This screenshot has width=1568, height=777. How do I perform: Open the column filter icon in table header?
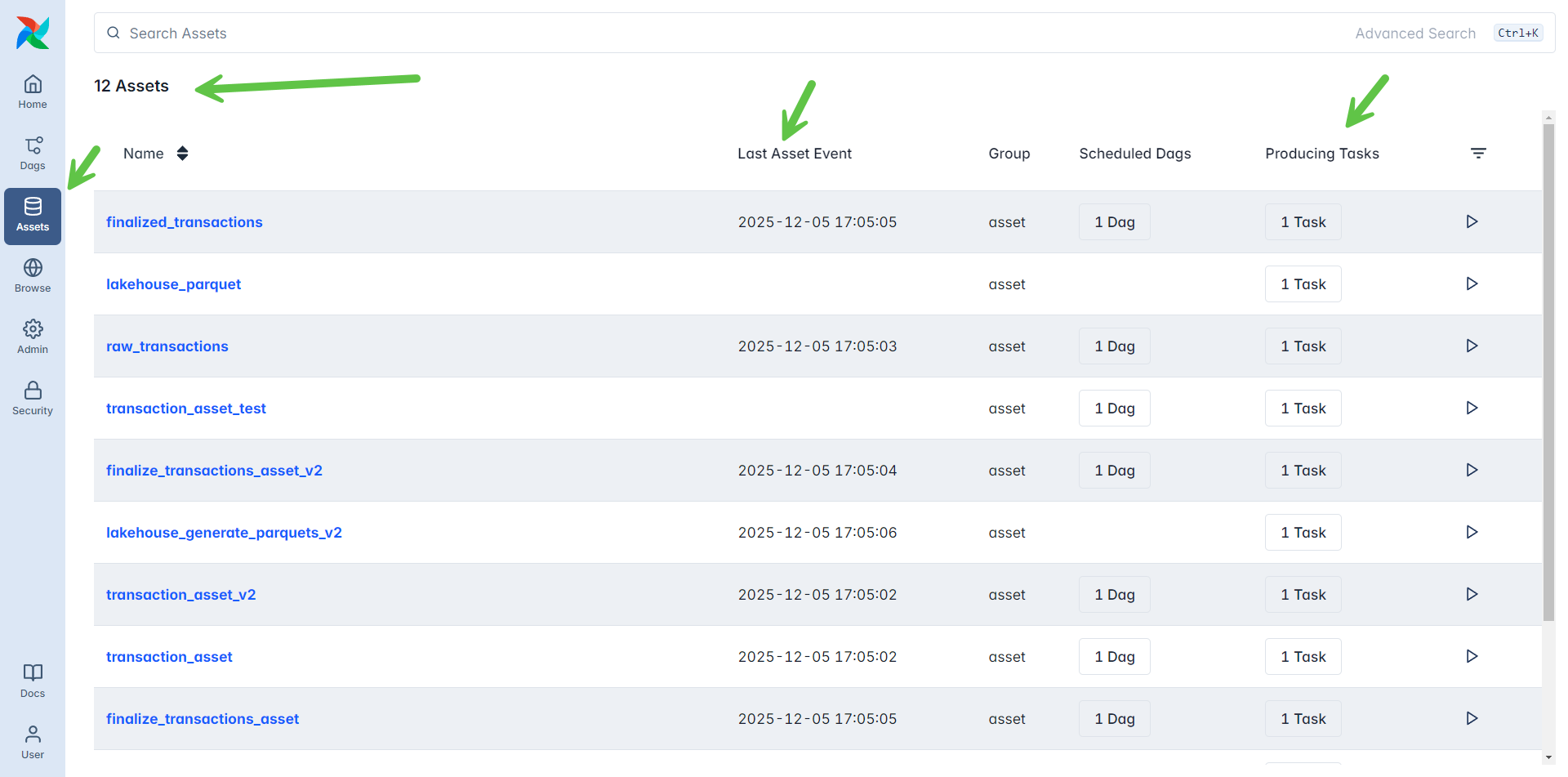(1477, 154)
